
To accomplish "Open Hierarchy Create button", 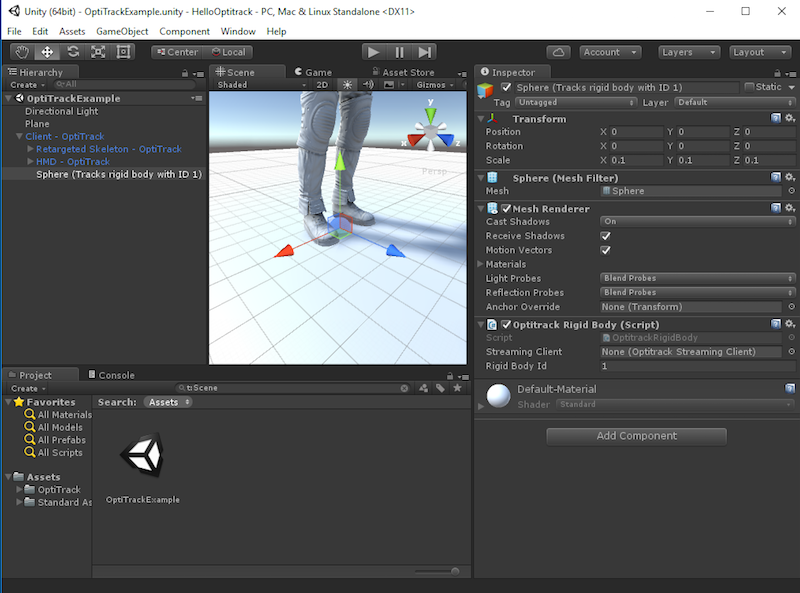I will coord(28,85).
